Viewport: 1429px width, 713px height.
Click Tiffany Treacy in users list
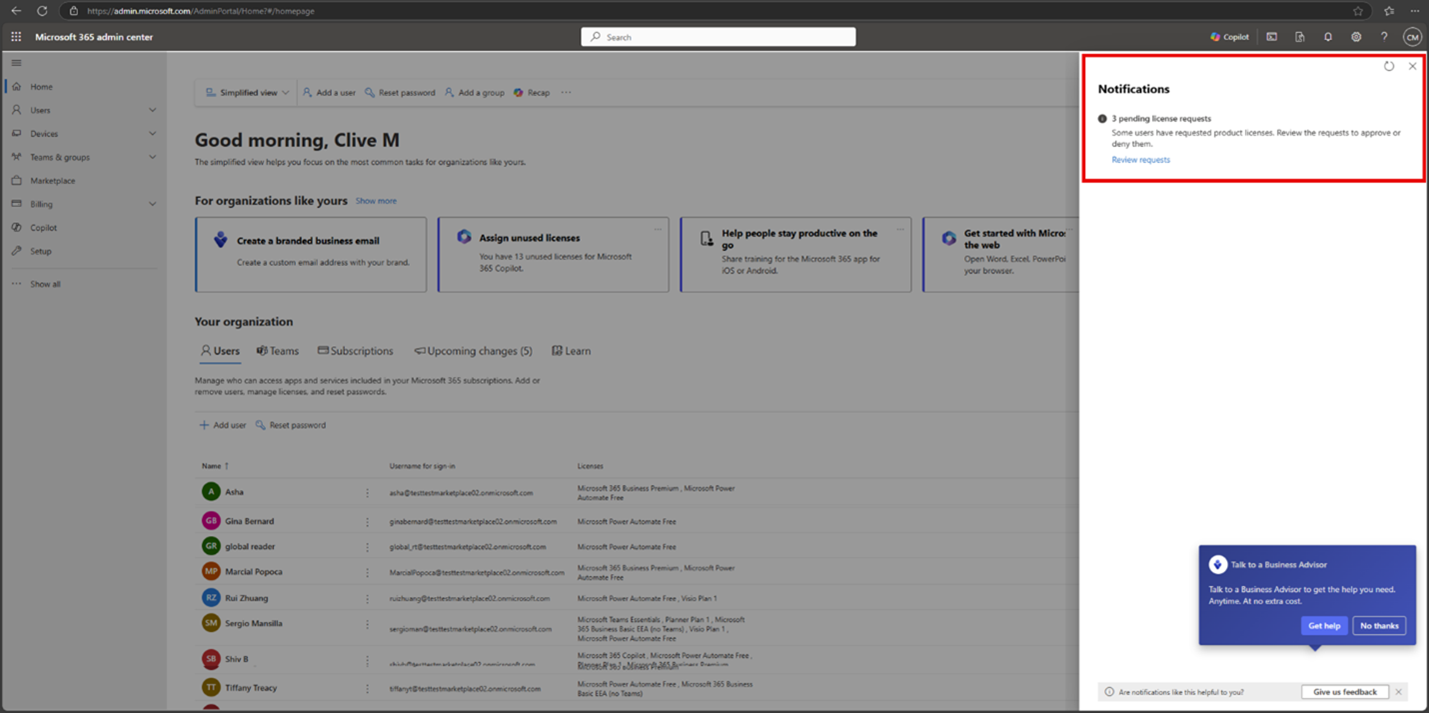click(250, 688)
